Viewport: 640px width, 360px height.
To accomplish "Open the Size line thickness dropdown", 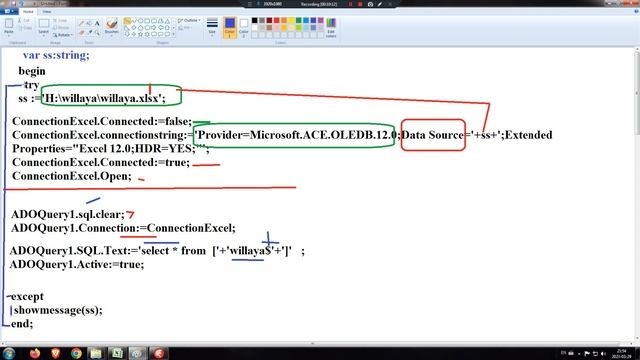I will pos(212,27).
